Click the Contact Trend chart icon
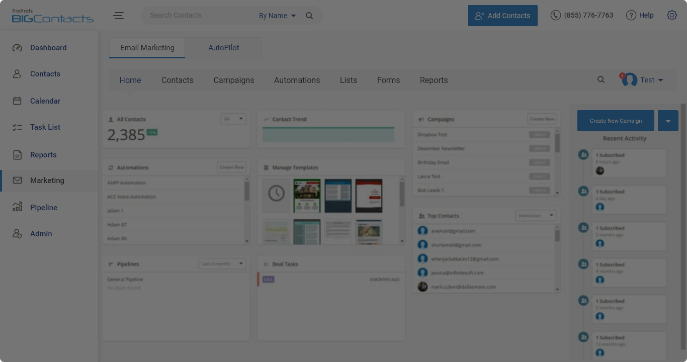The width and height of the screenshot is (687, 362). click(x=266, y=119)
